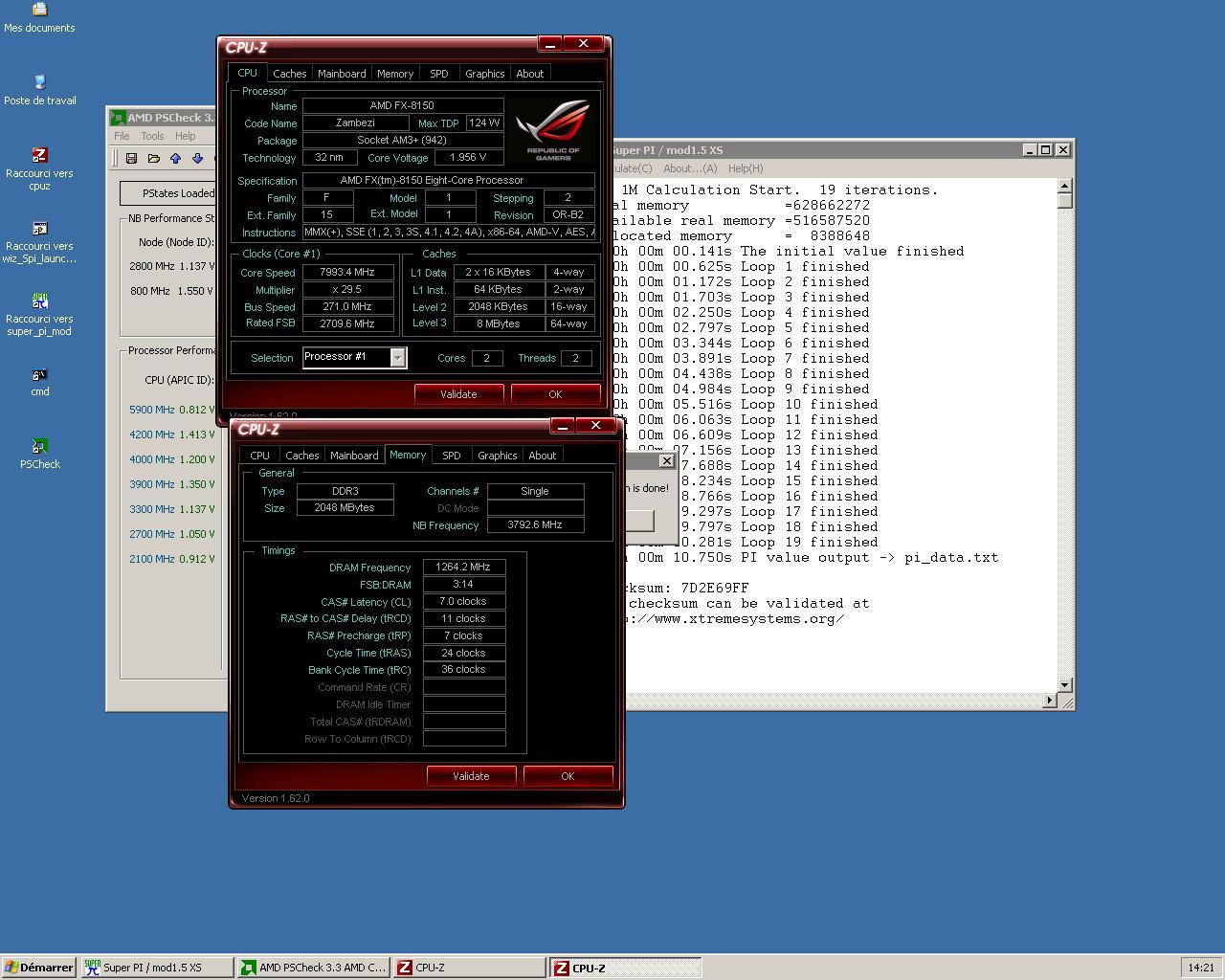Viewport: 1225px width, 980px height.
Task: Select the 4200 MHz 1.413 V P-state row
Action: click(x=172, y=434)
